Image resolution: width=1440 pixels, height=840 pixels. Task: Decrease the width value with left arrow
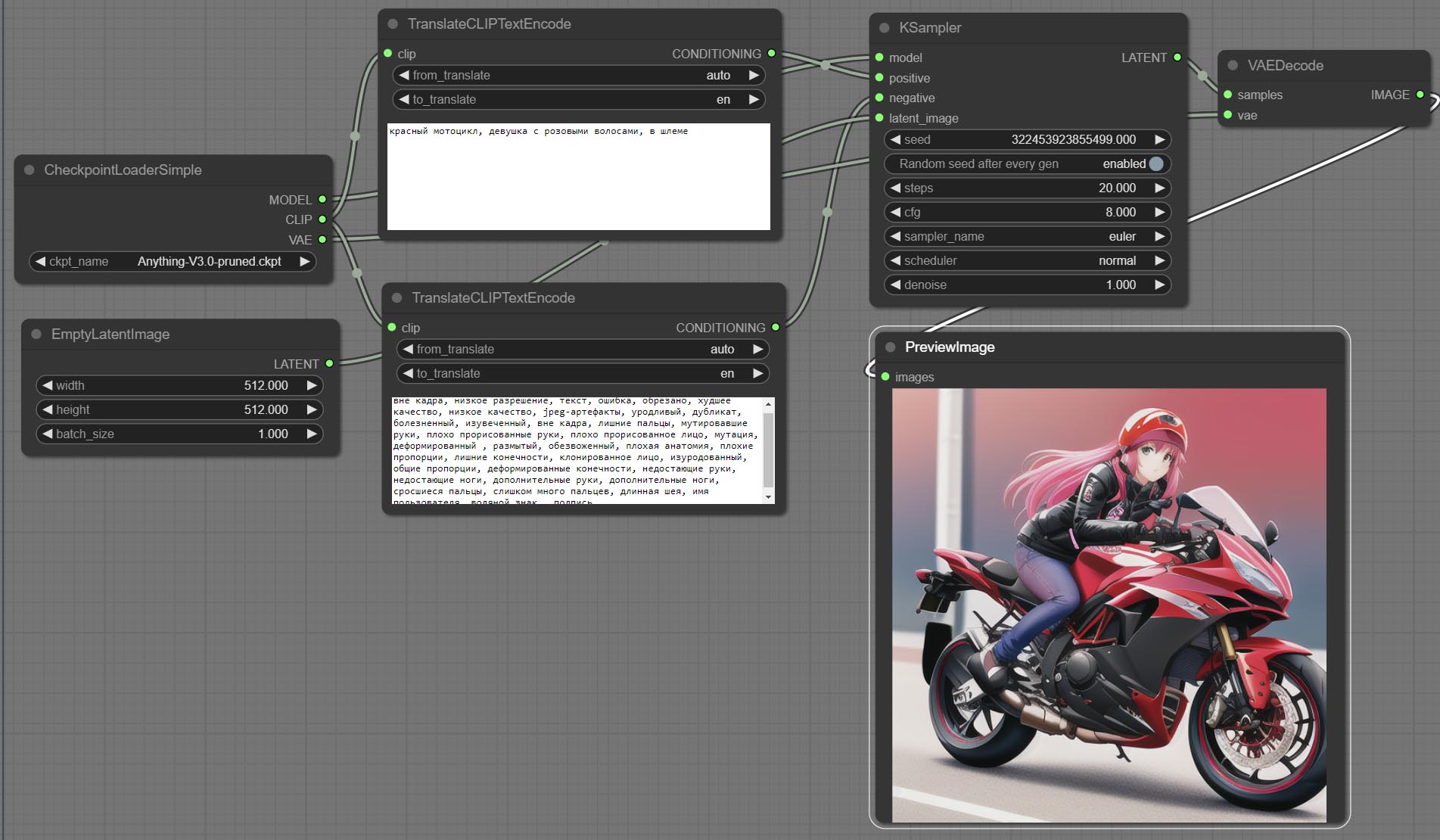(48, 386)
